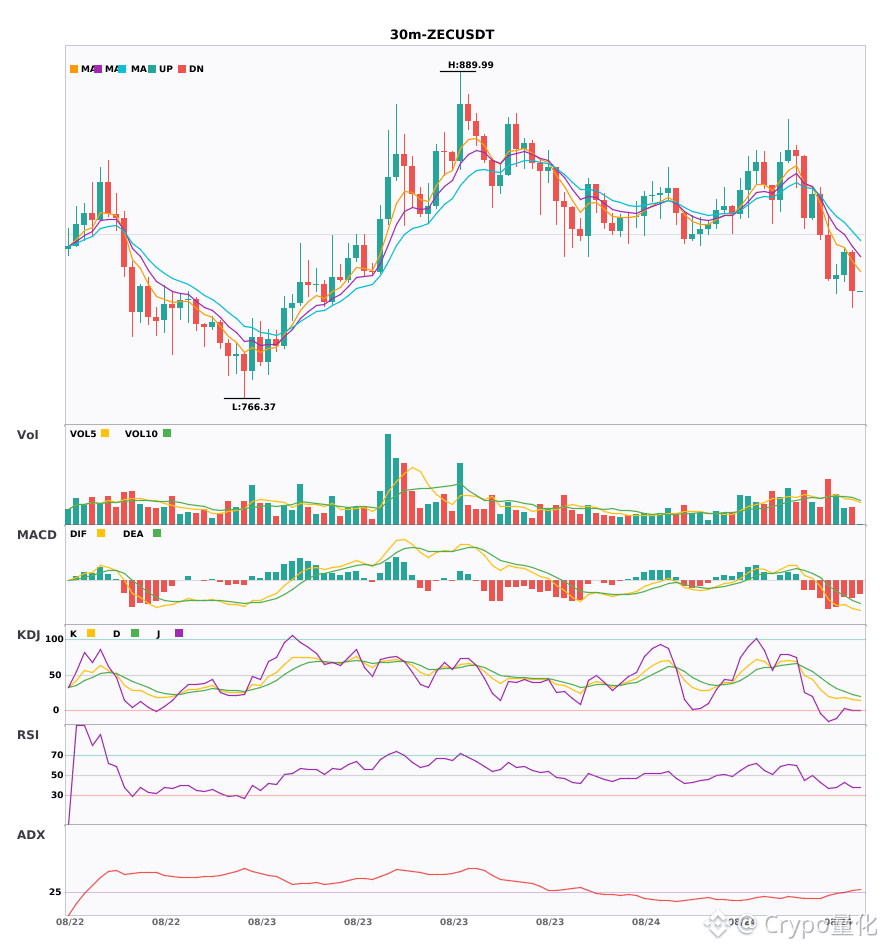Click the 100 axis value in KDJ panel
885x950 pixels.
click(55, 639)
